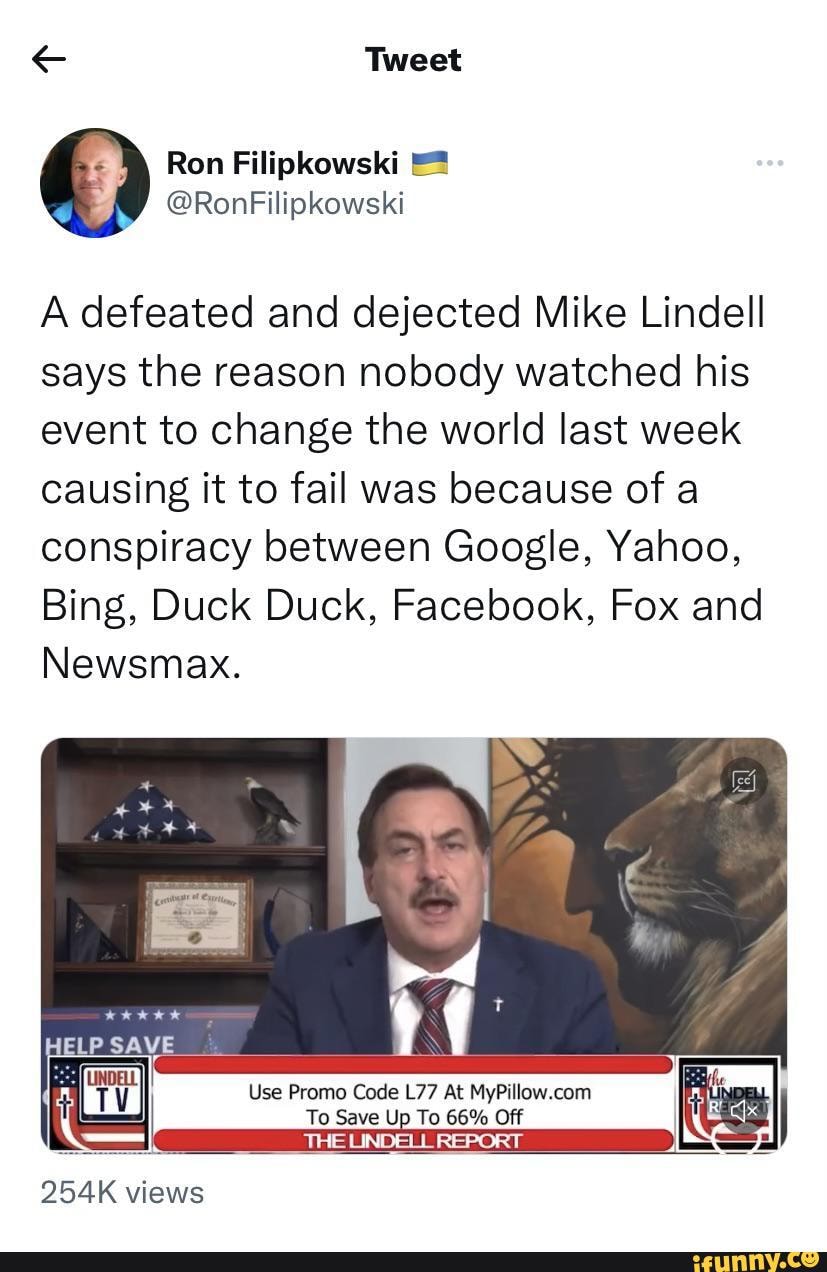This screenshot has height=1272, width=827.
Task: Open the three-dot more options menu
Action: (769, 163)
